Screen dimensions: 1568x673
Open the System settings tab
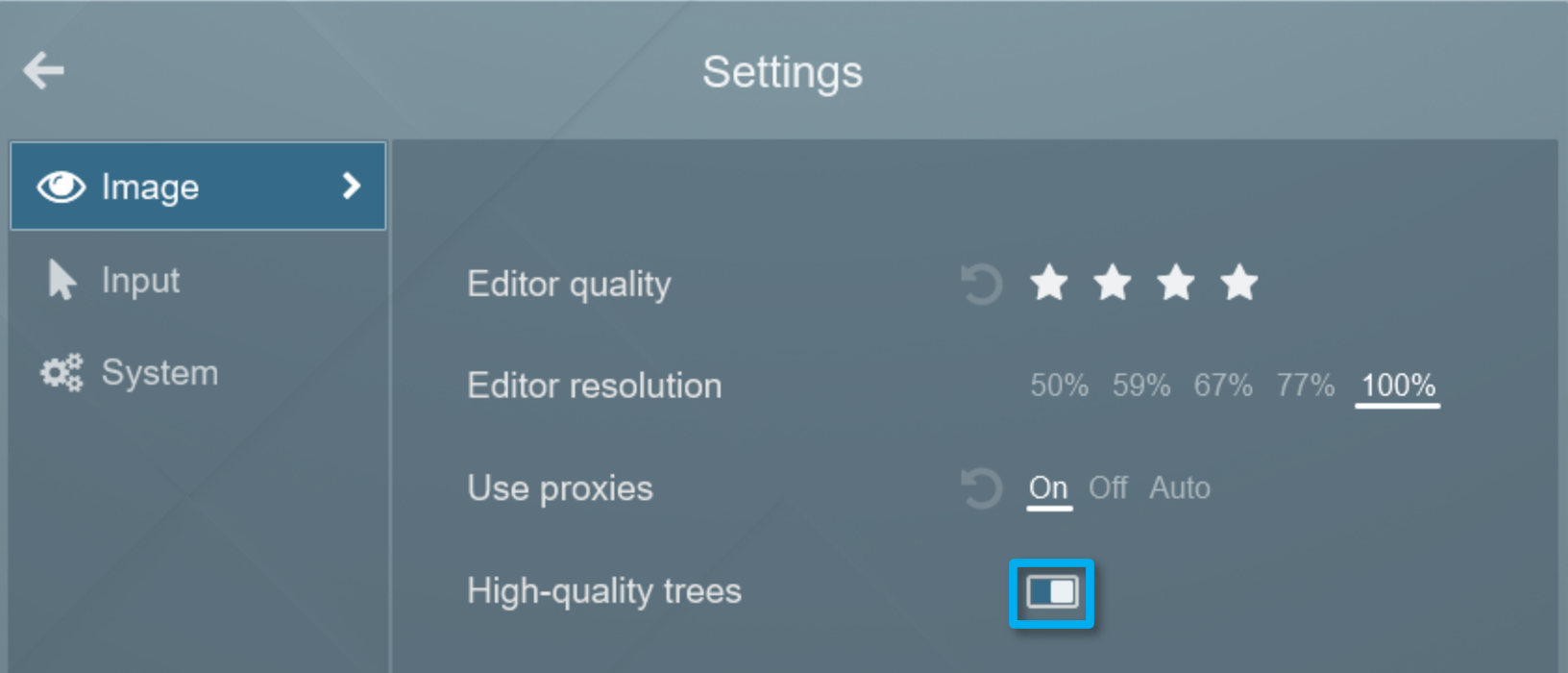click(x=159, y=372)
